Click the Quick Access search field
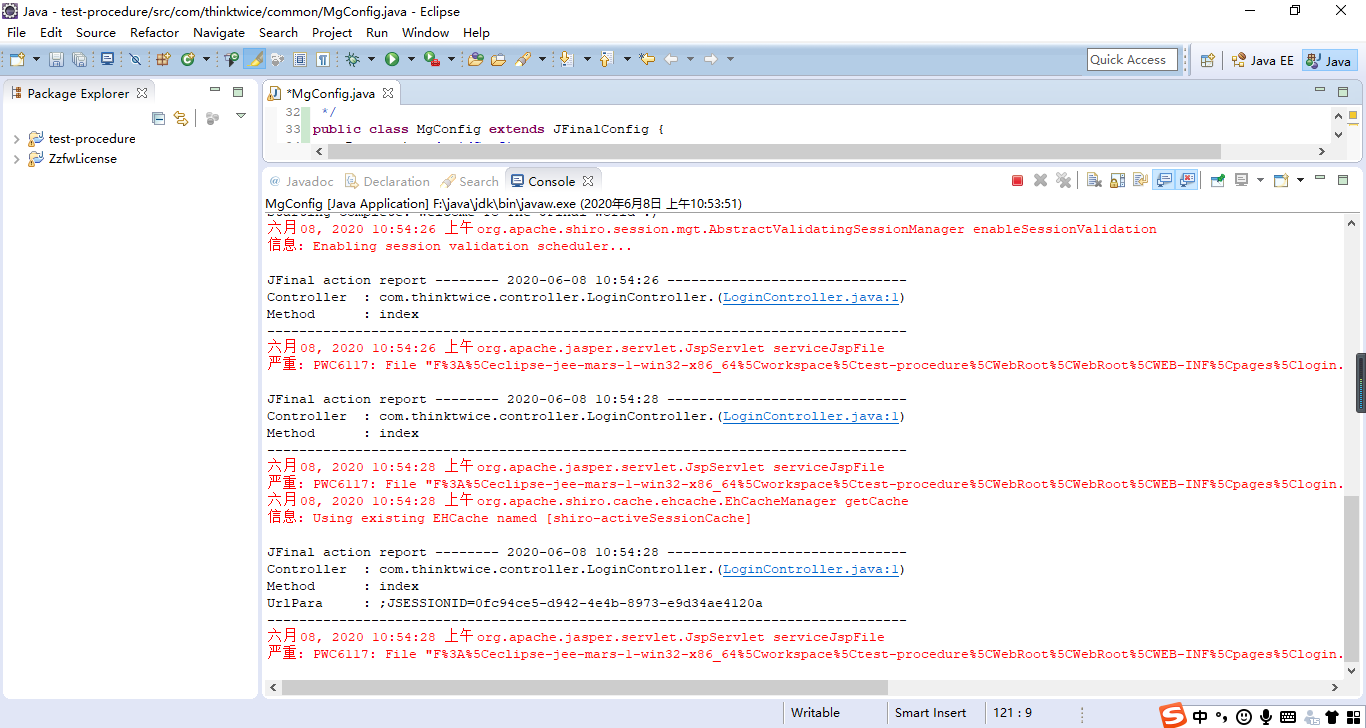Screen dimensions: 1366x728 point(1130,60)
